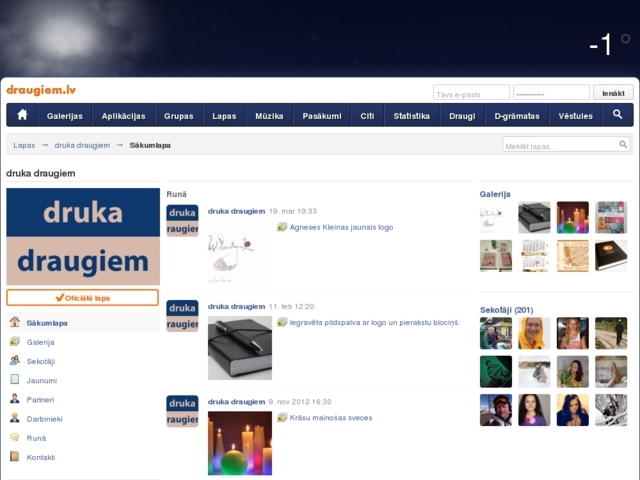
Task: Open D-grāmatas in navigation bar
Action: pos(517,116)
